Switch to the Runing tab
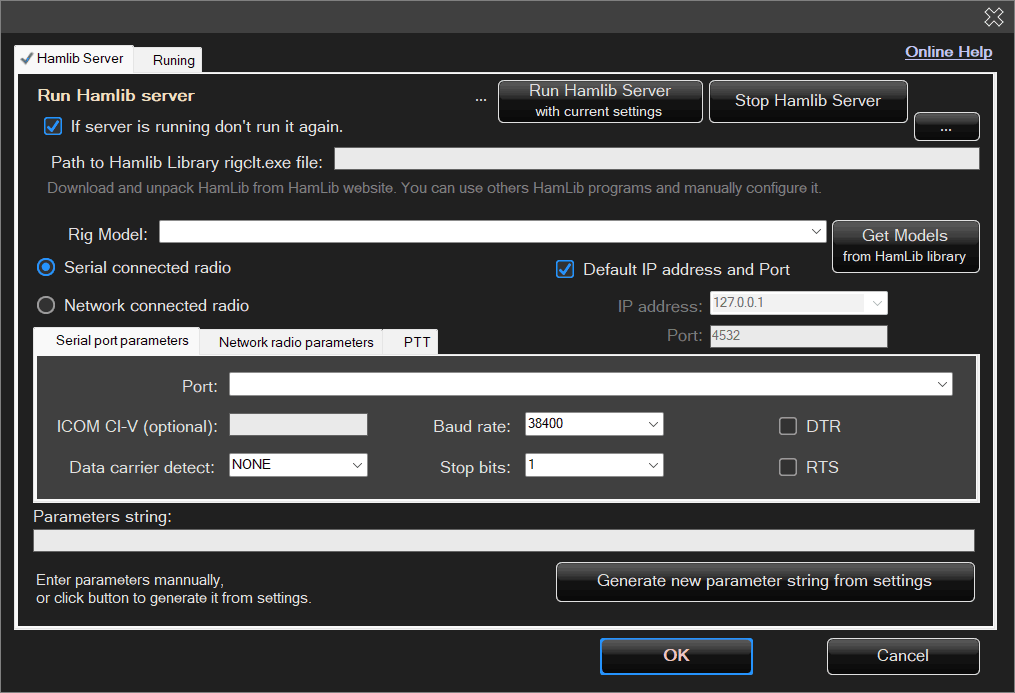 point(173,60)
